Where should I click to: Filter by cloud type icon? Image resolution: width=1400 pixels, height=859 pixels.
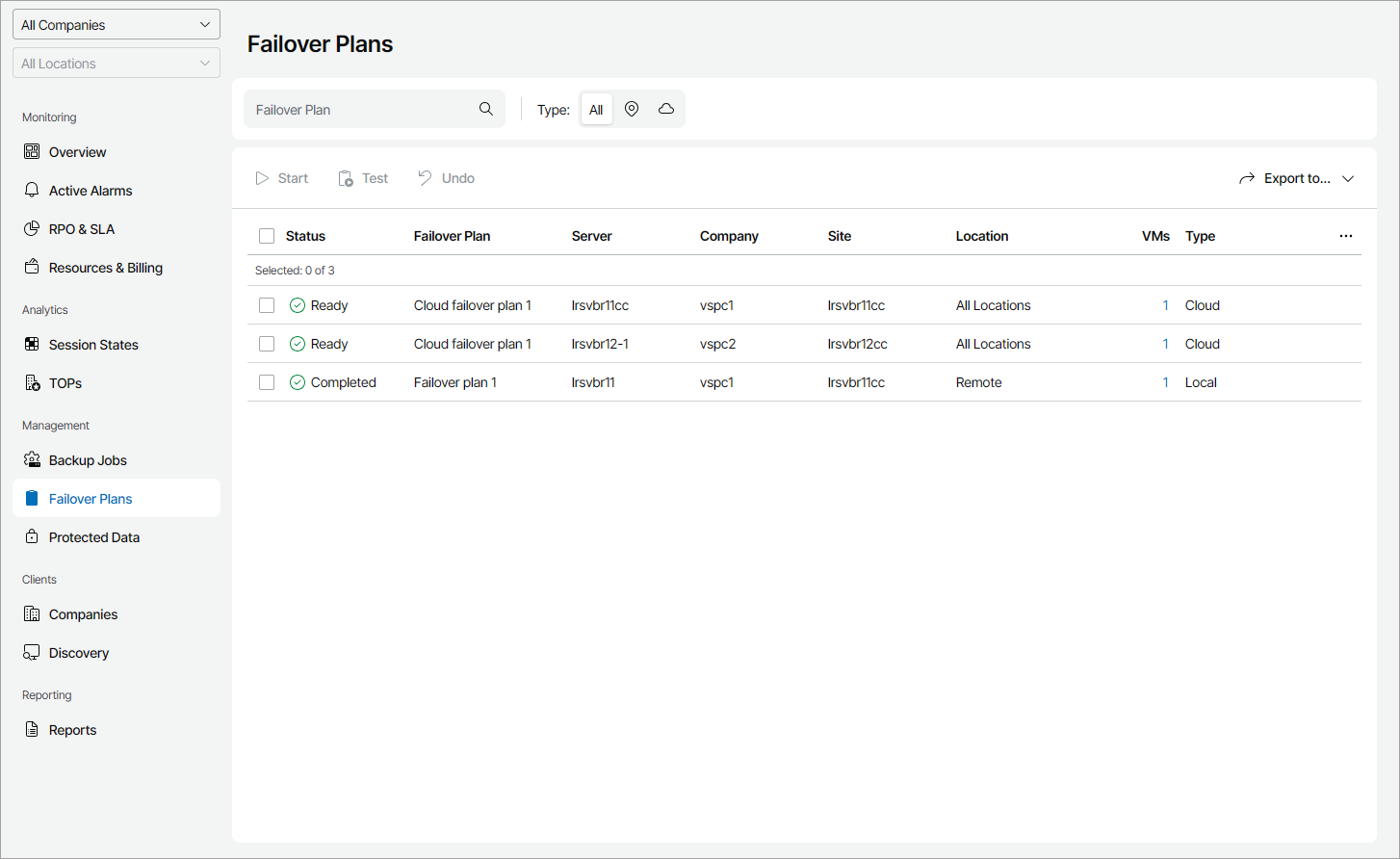point(666,109)
